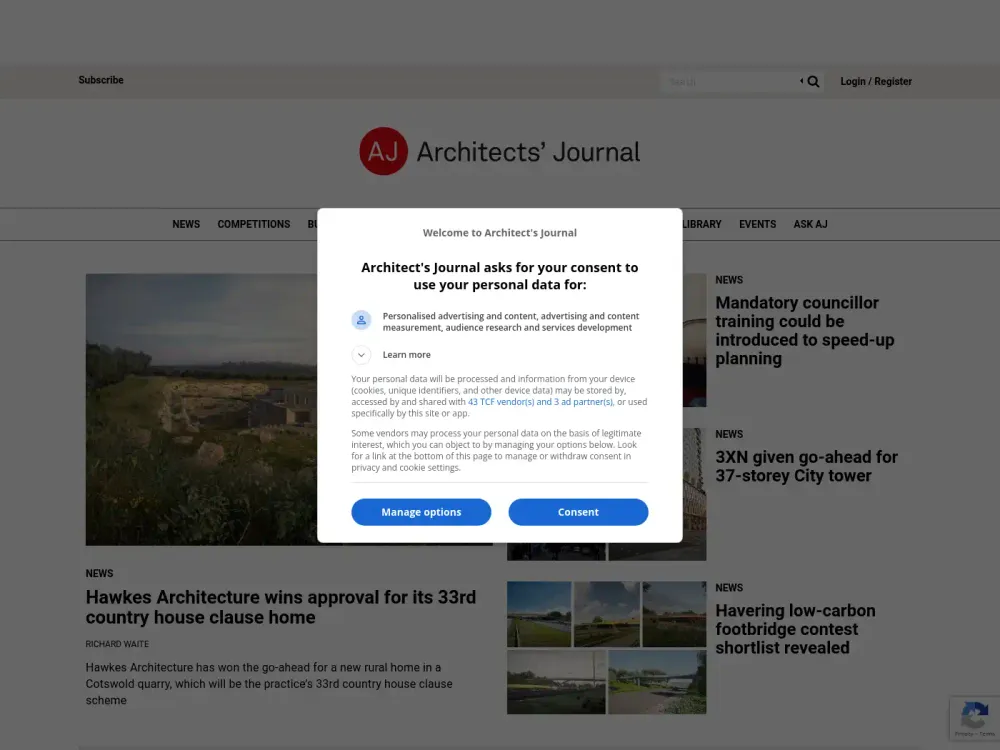The width and height of the screenshot is (1000, 750).
Task: Click the person icon beside personalised advertising text
Action: 361,319
